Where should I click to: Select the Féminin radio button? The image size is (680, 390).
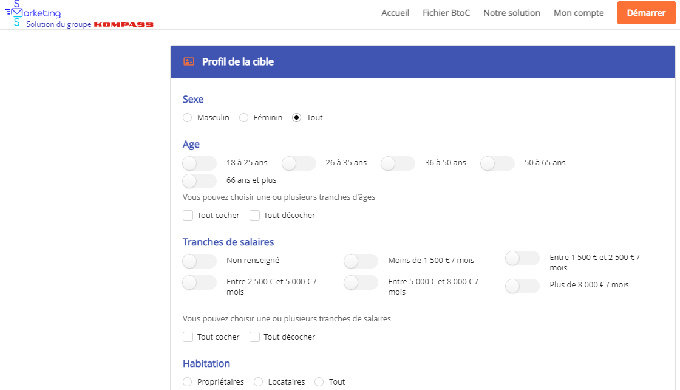pyautogui.click(x=244, y=118)
